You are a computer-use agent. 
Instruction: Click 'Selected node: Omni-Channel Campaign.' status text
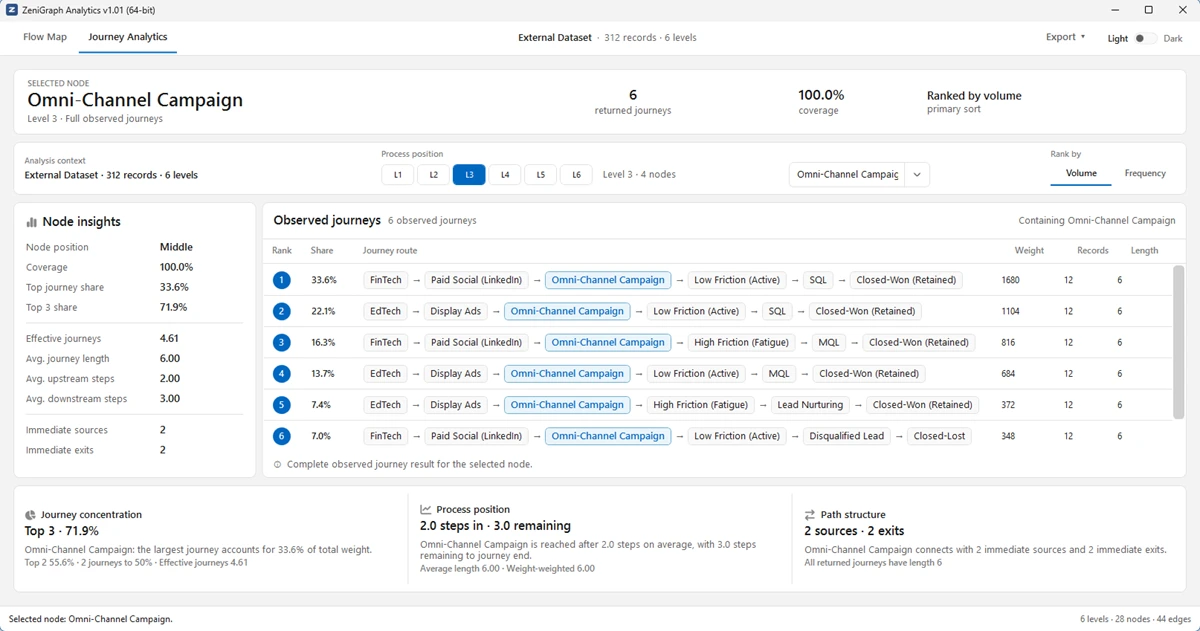click(90, 619)
